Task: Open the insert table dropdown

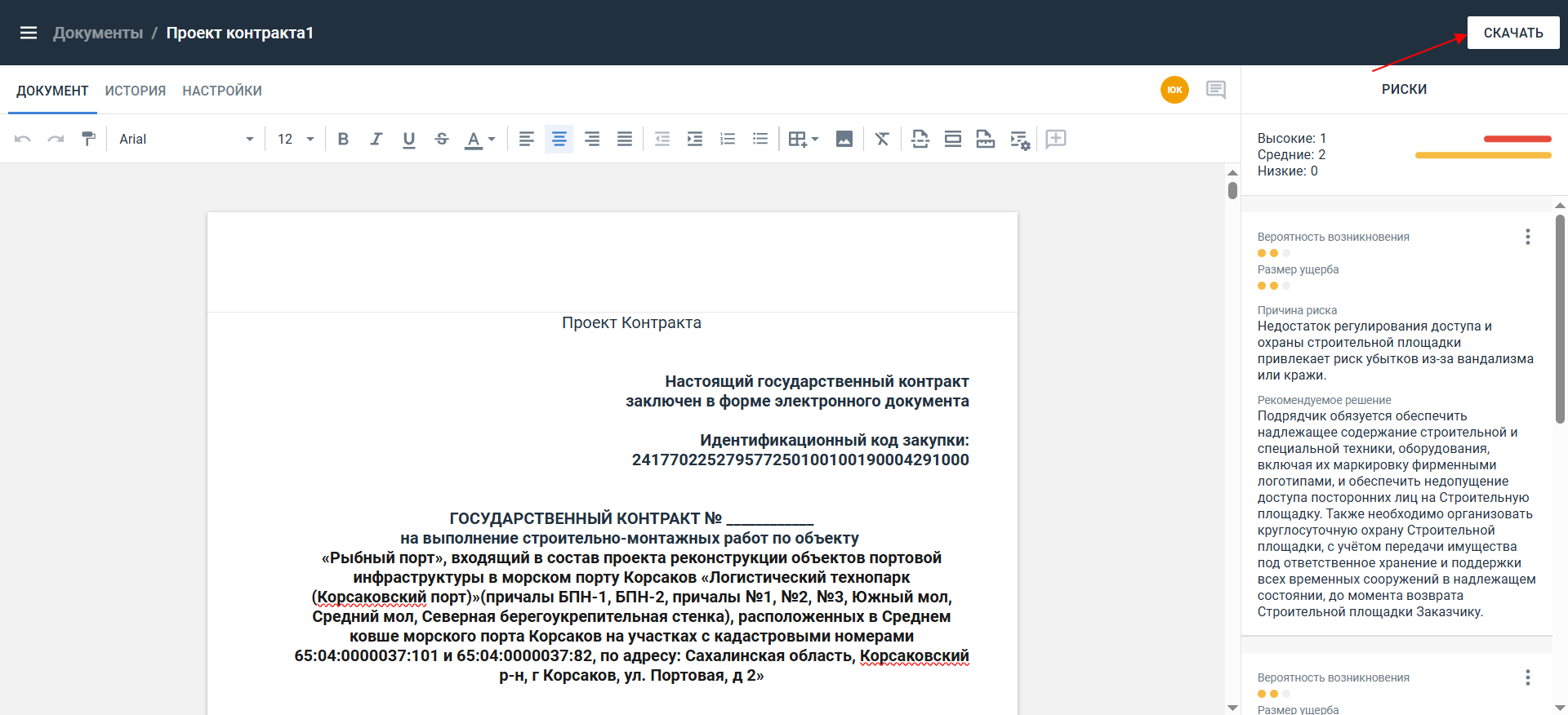Action: (803, 139)
